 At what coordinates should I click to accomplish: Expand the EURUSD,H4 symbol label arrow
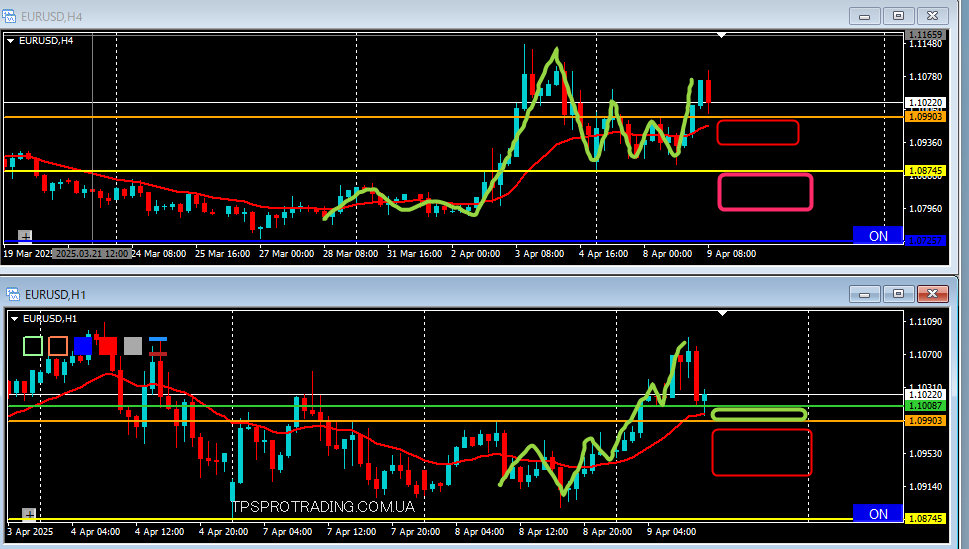click(12, 41)
